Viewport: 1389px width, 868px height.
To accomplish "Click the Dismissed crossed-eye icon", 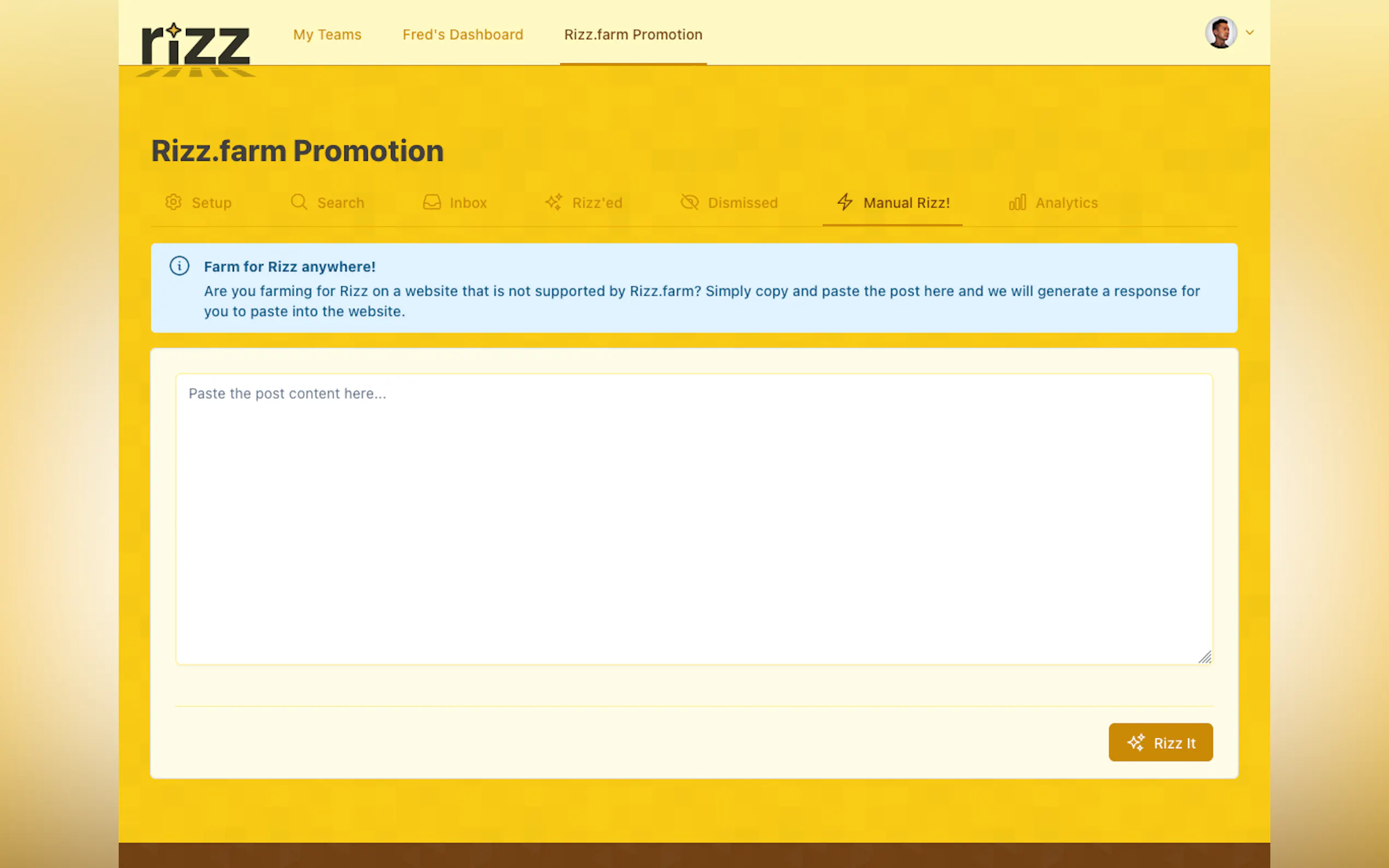I will click(690, 202).
